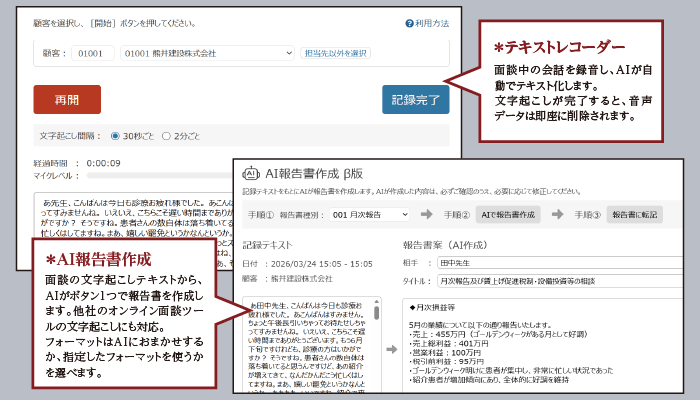Viewport: 700px width, 400px height.
Task: Click the 記録完了 button
Action: pyautogui.click(x=416, y=100)
